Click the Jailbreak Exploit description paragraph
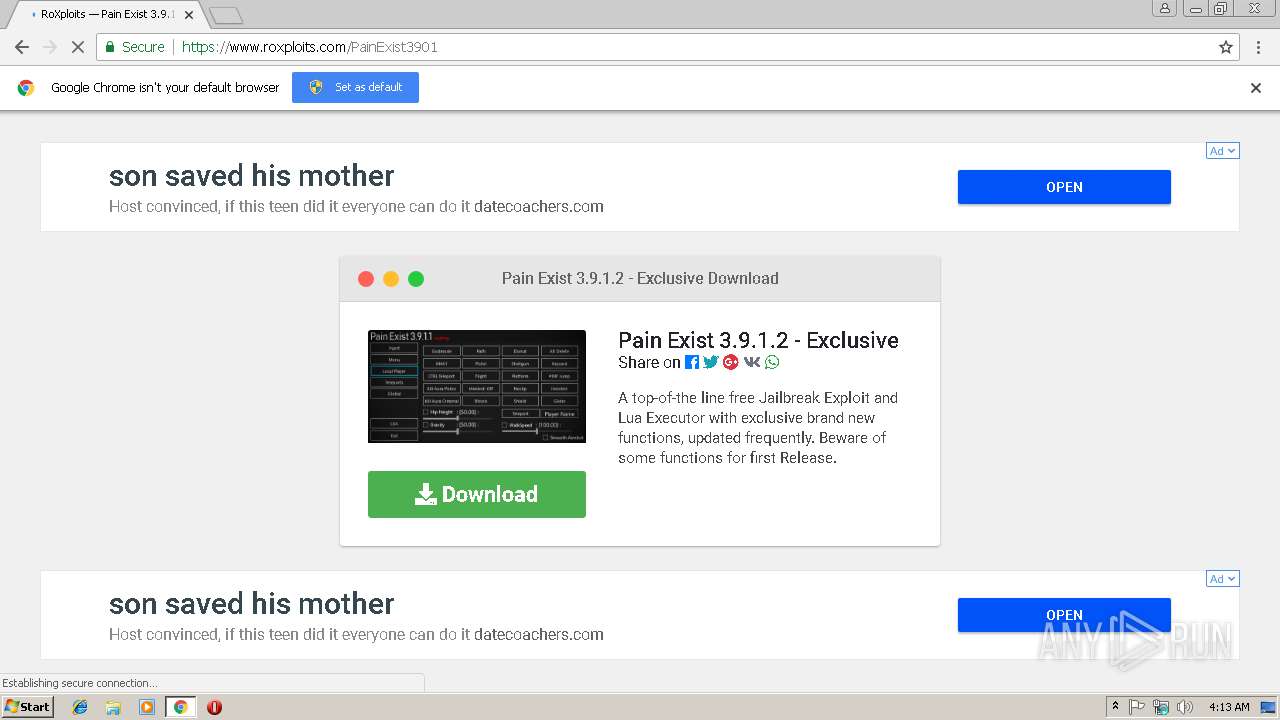1280x720 pixels. (x=758, y=428)
